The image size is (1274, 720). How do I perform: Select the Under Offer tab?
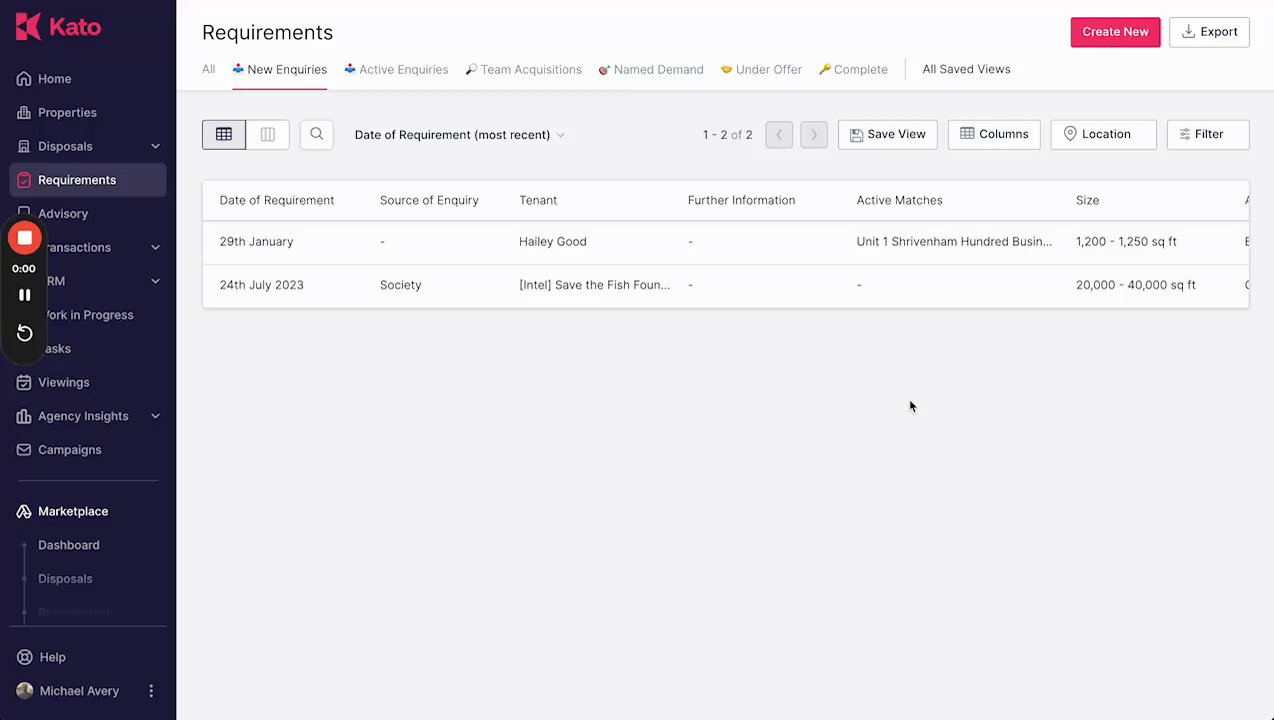point(761,70)
